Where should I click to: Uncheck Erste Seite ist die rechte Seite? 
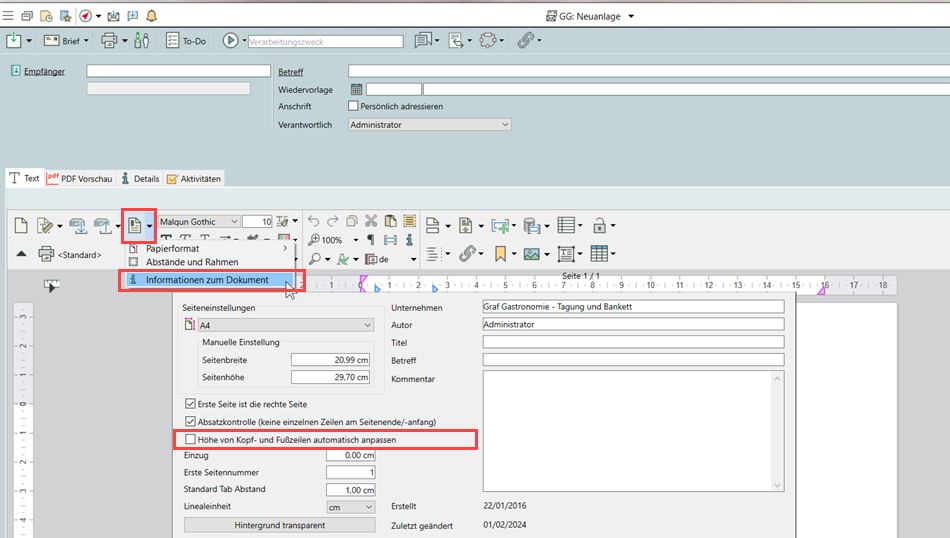click(x=191, y=404)
